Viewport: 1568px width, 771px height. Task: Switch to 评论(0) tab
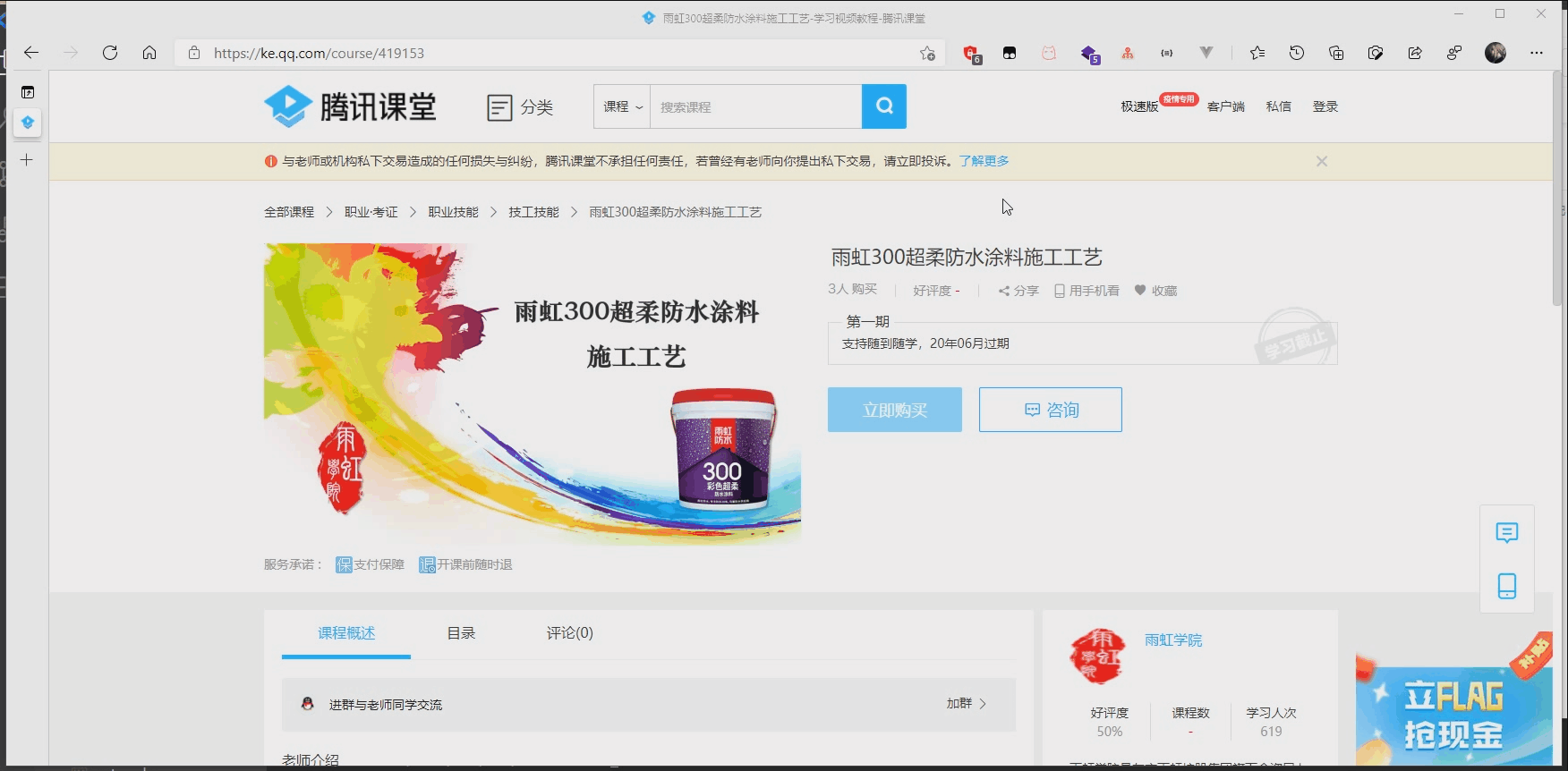point(570,633)
